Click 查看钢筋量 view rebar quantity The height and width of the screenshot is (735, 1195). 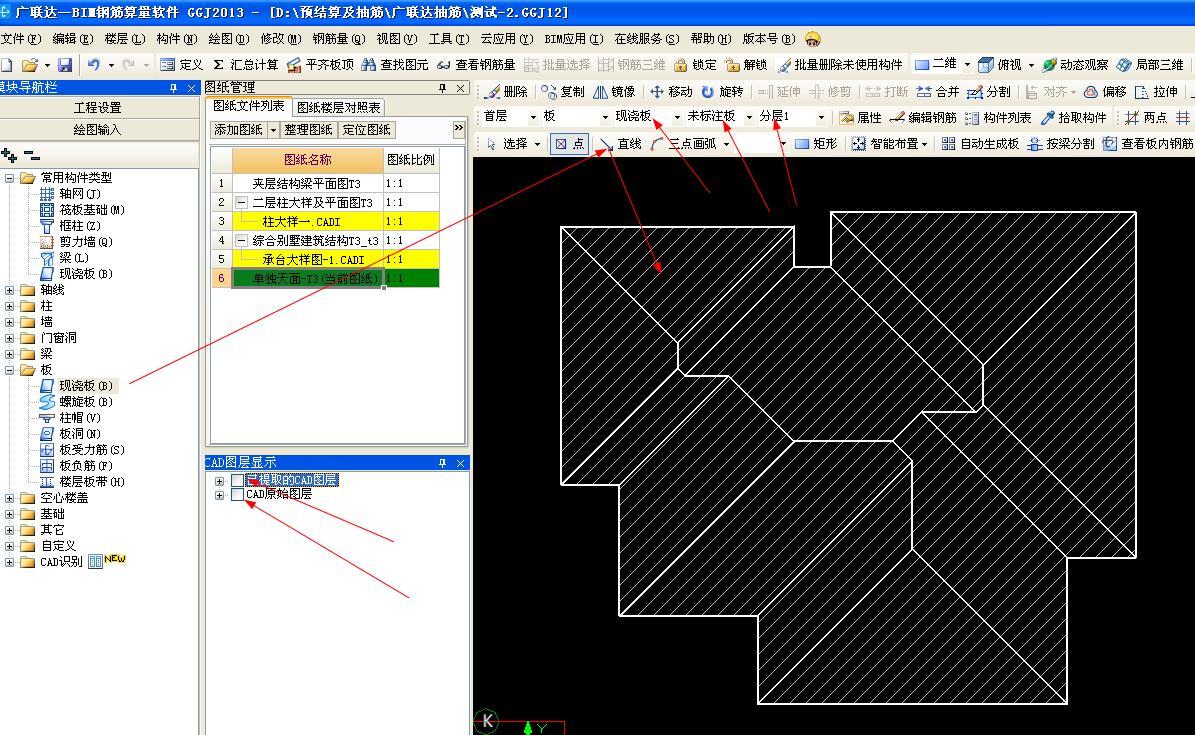tap(476, 65)
